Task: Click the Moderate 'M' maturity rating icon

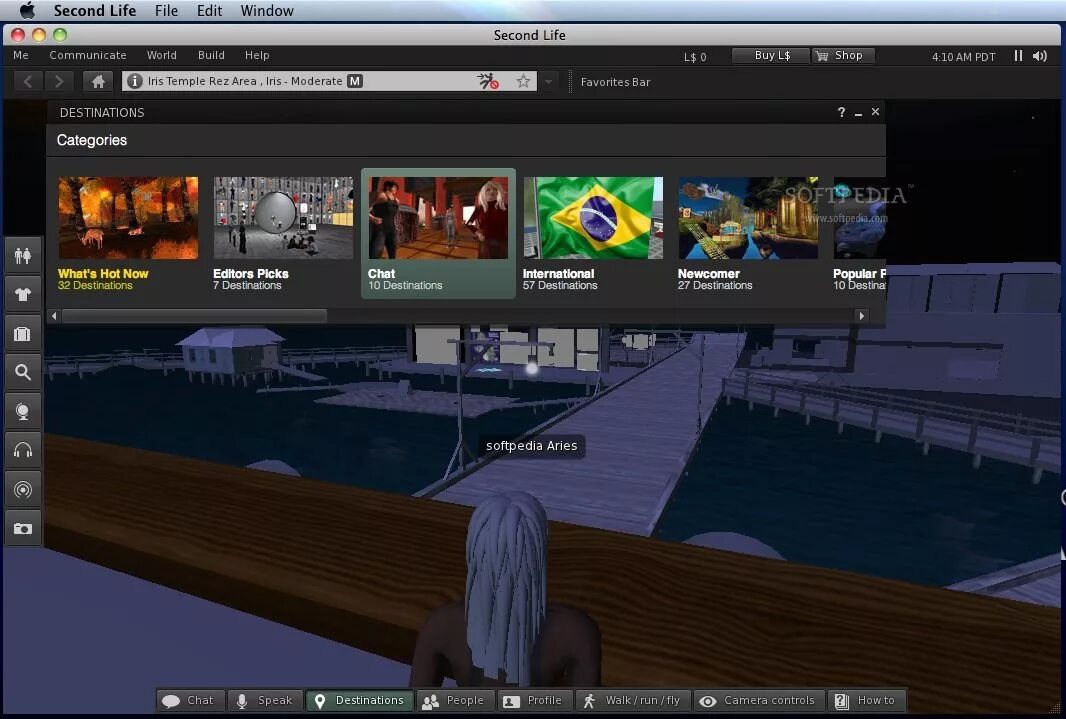Action: pos(354,81)
